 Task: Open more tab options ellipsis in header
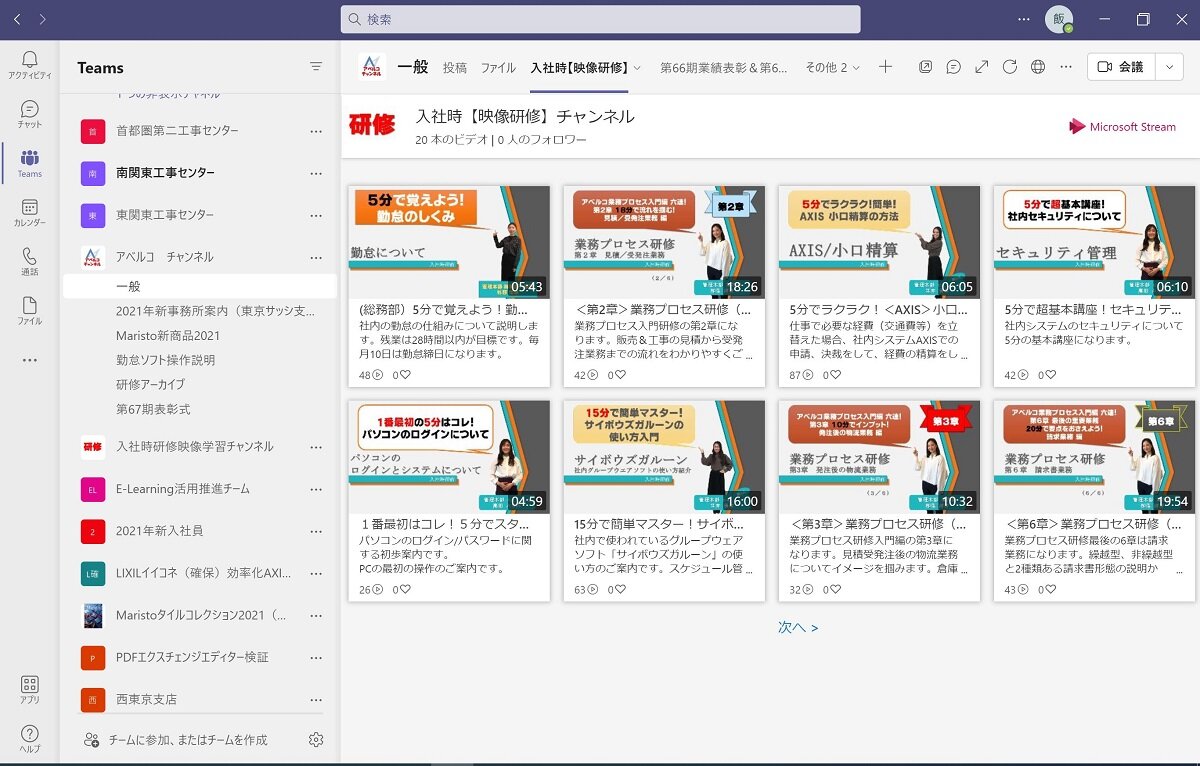pyautogui.click(x=1066, y=67)
